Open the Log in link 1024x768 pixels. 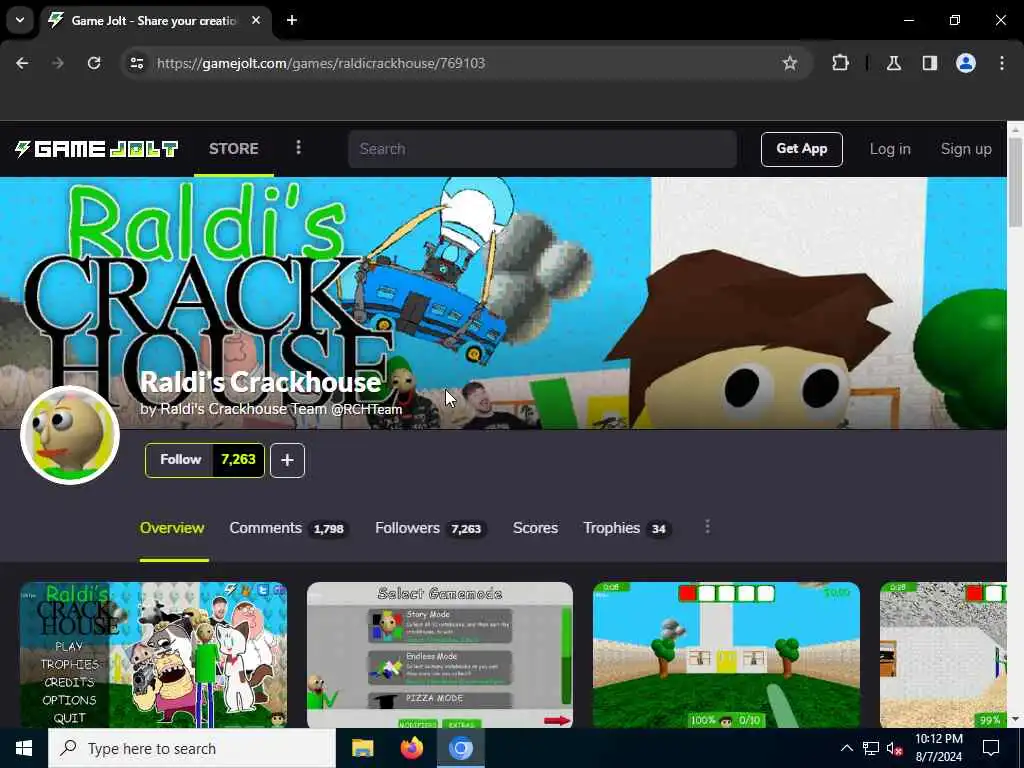click(889, 149)
